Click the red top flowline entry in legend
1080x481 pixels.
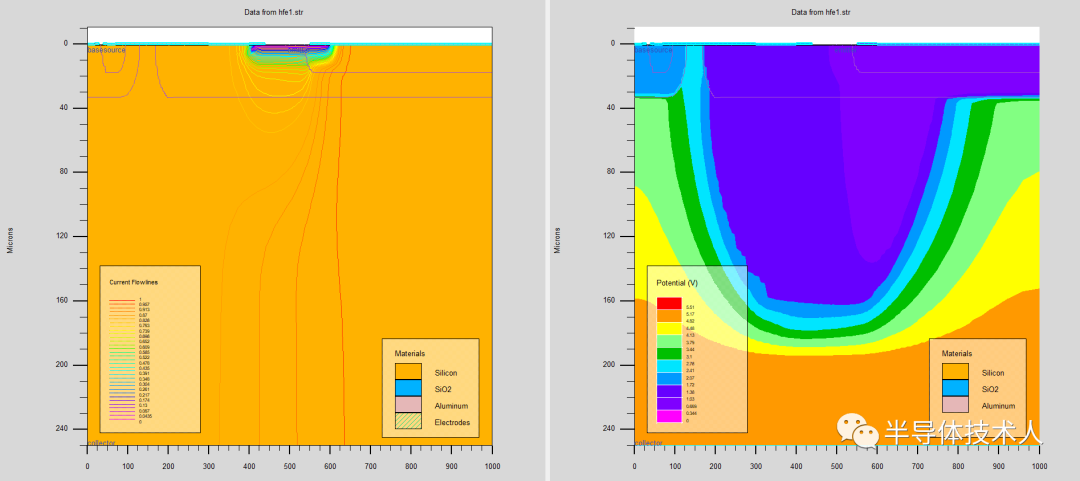[123, 300]
